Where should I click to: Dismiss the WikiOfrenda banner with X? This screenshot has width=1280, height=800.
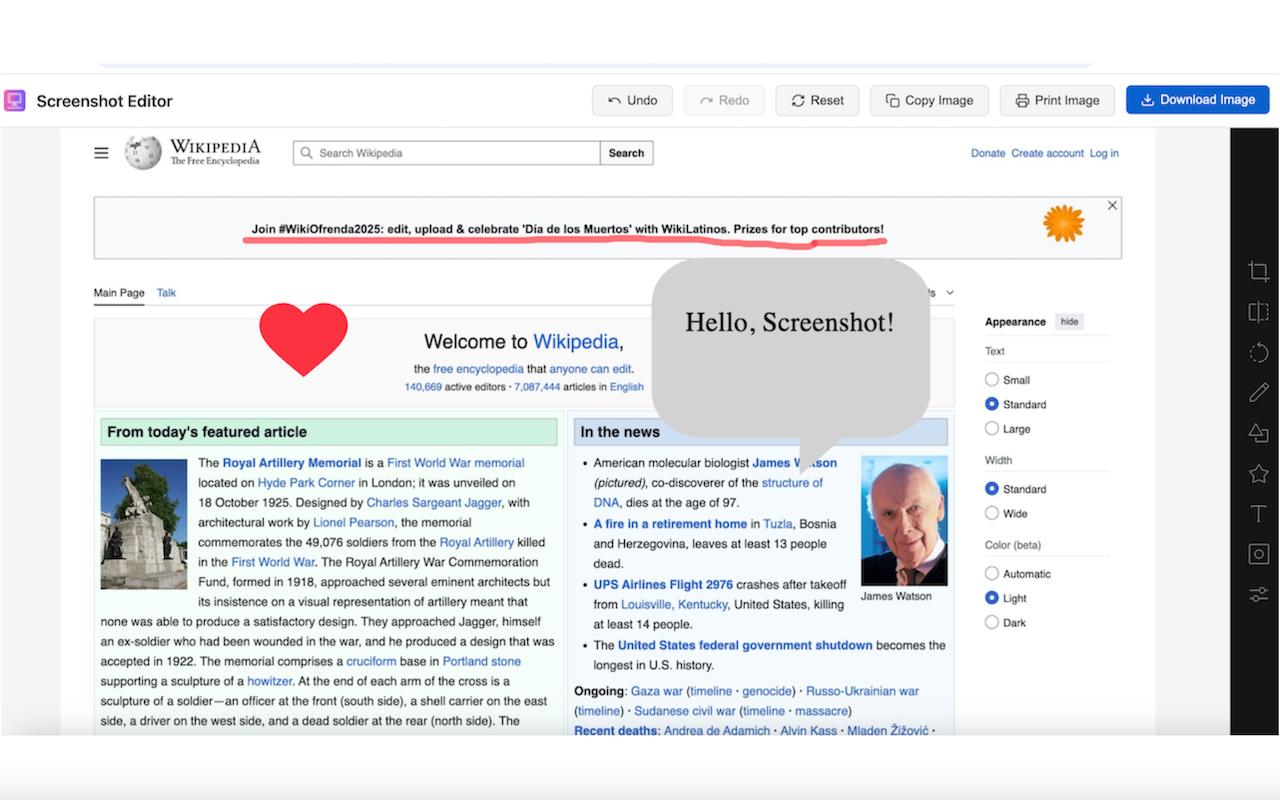[1112, 205]
